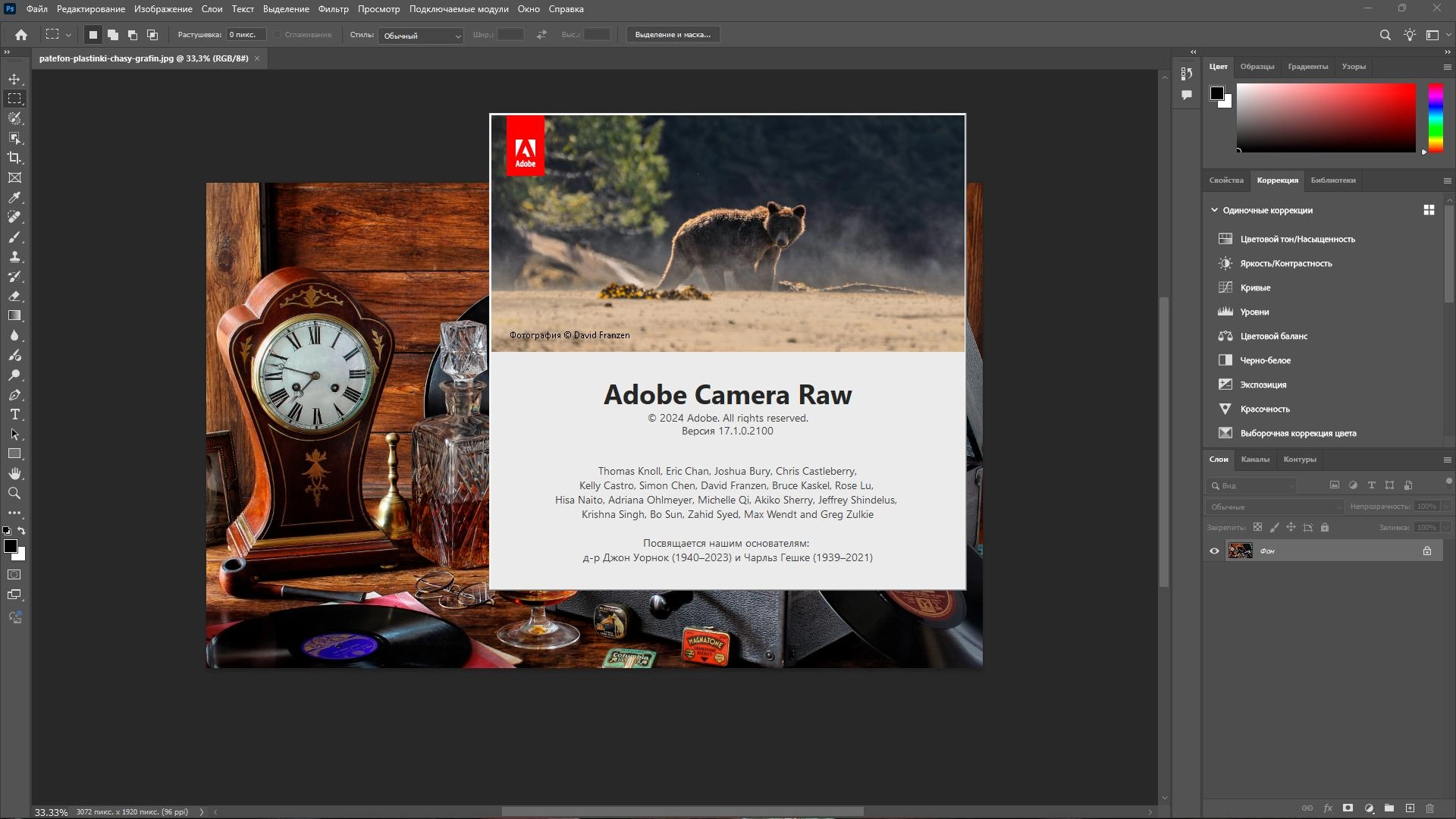
Task: Select the Move tool
Action: tap(14, 79)
